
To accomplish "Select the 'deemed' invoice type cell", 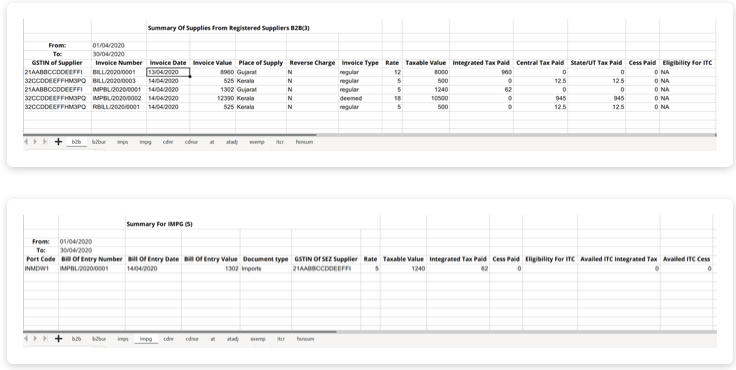I will pyautogui.click(x=360, y=98).
